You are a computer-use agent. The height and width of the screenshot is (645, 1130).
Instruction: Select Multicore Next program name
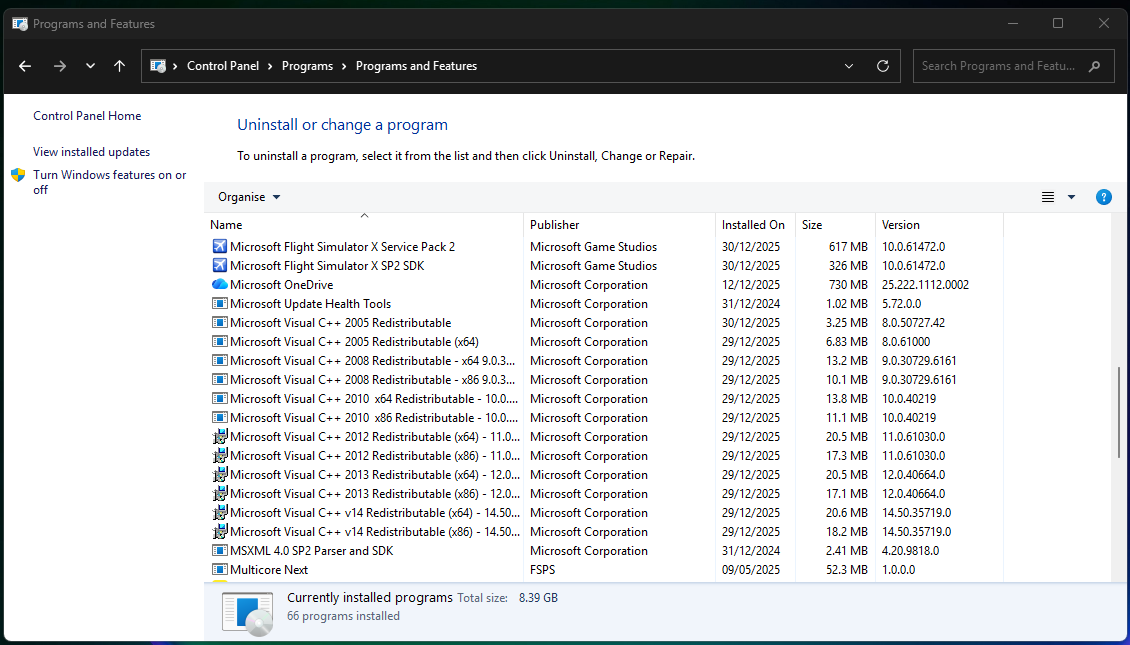coord(269,570)
